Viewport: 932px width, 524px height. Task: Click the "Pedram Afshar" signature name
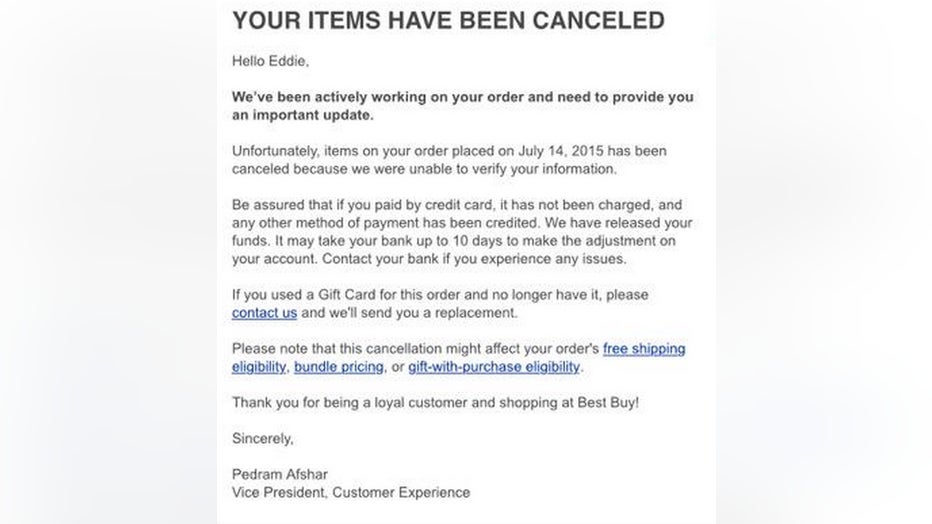[279, 475]
